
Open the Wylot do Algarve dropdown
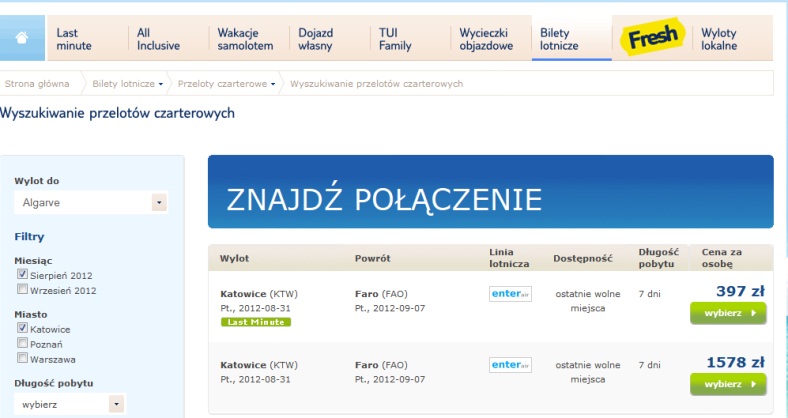(91, 202)
